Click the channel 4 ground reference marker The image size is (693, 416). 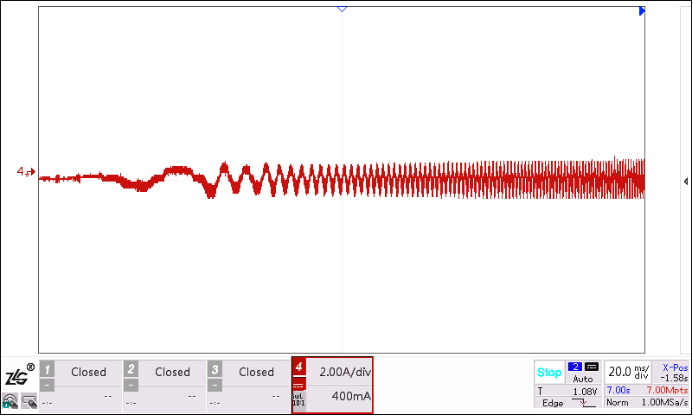click(x=26, y=172)
